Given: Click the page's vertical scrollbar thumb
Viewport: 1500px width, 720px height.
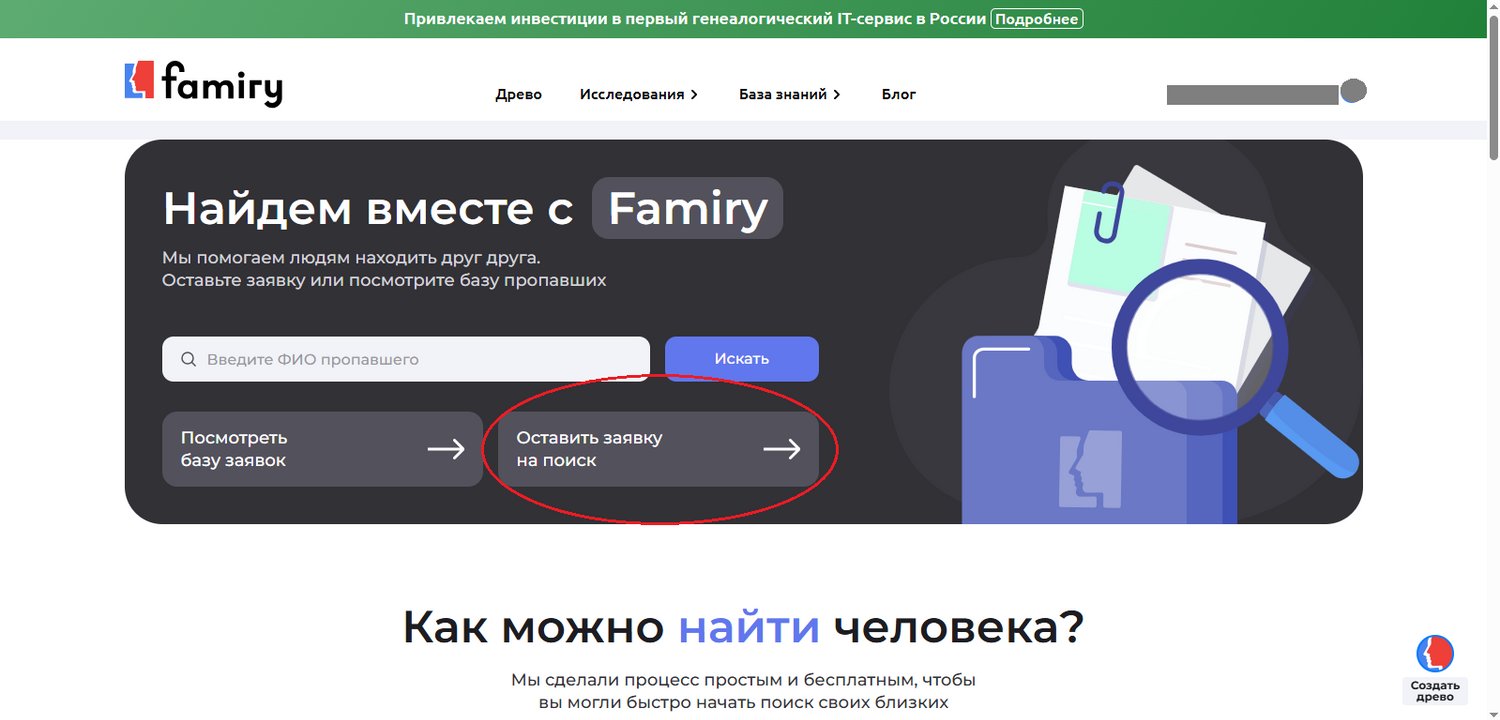Looking at the screenshot, I should click(1493, 90).
